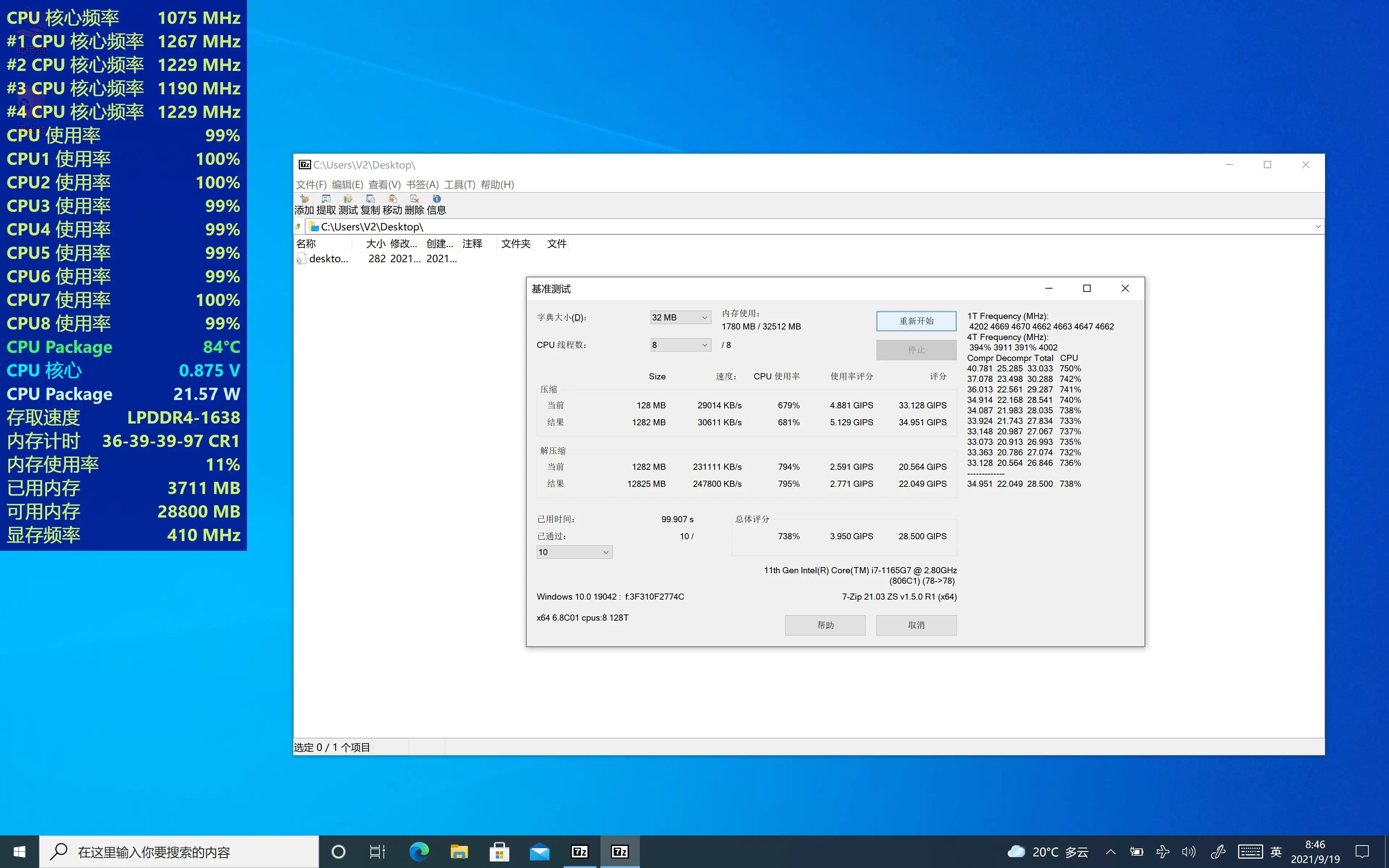Screen dimensions: 1389x868
Task: Open the 字典大小 32 MB dropdown
Action: pyautogui.click(x=680, y=318)
